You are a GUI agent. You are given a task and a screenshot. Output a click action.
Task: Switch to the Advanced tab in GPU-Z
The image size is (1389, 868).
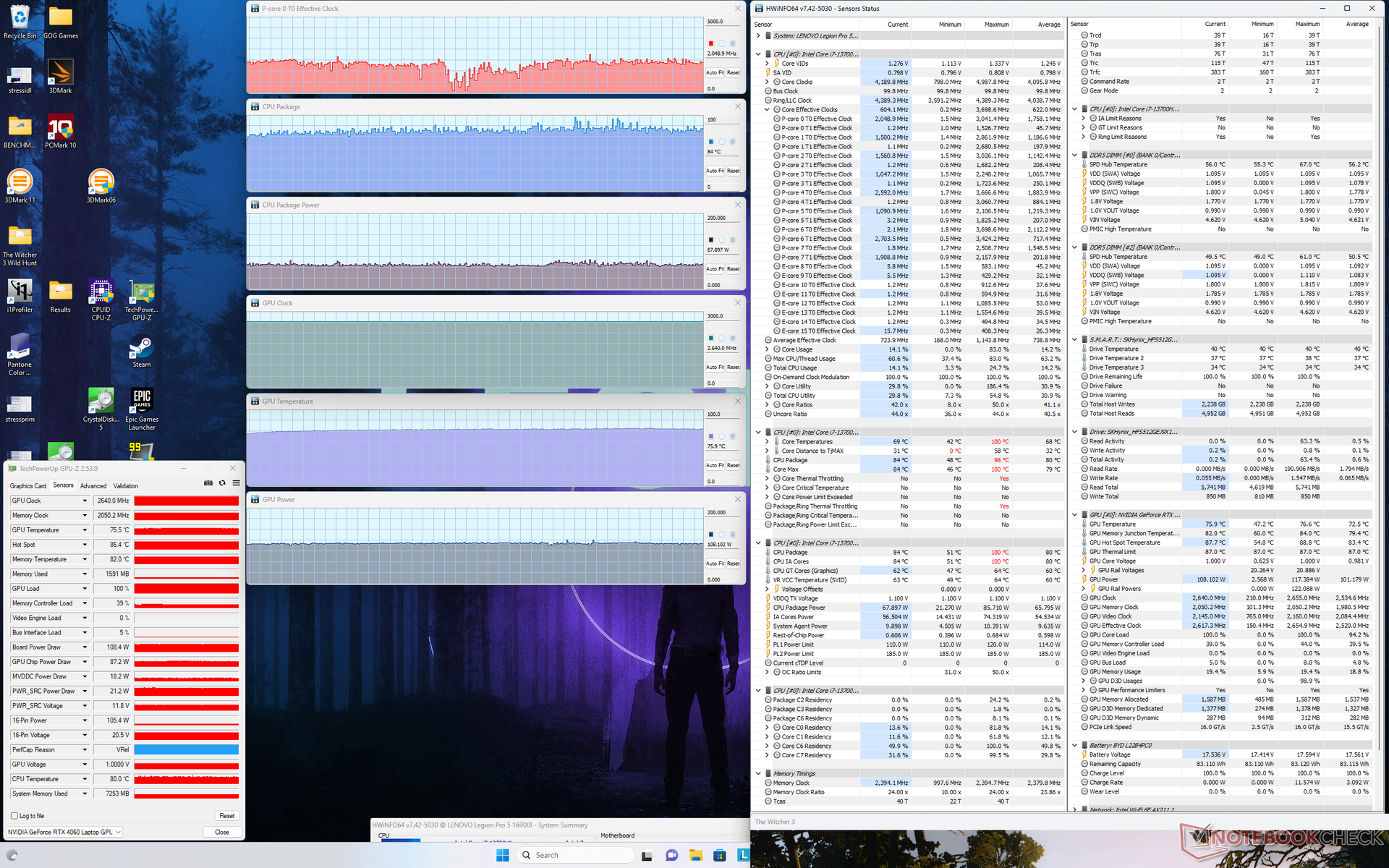(93, 486)
